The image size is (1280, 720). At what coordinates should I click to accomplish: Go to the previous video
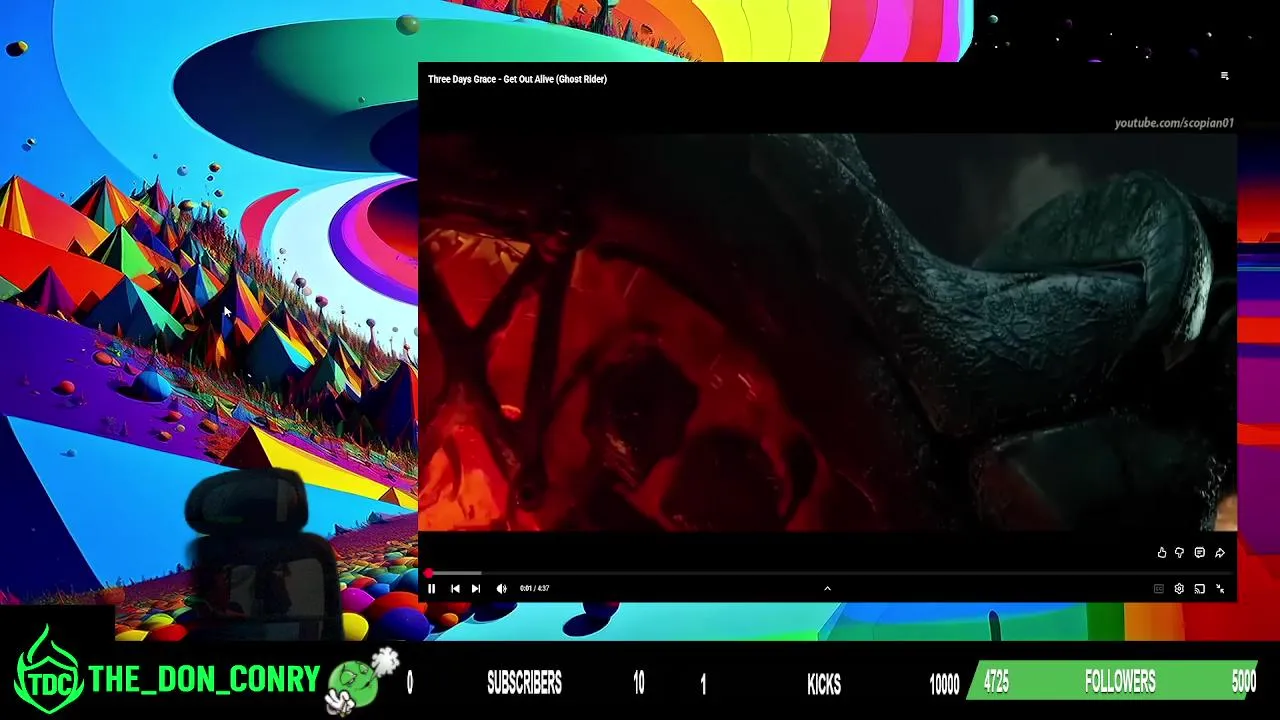coord(455,589)
